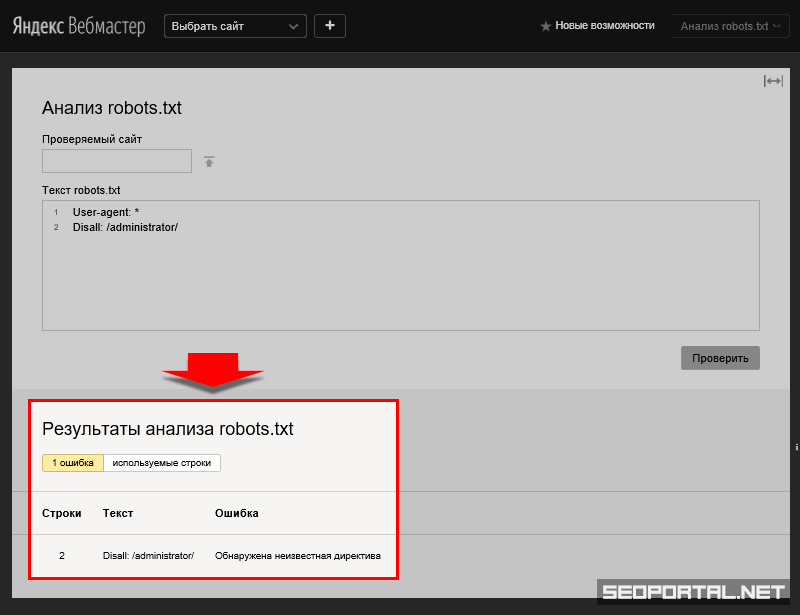Click the star icon beside Новые возможности
Image resolution: width=800 pixels, height=615 pixels.
click(x=545, y=26)
